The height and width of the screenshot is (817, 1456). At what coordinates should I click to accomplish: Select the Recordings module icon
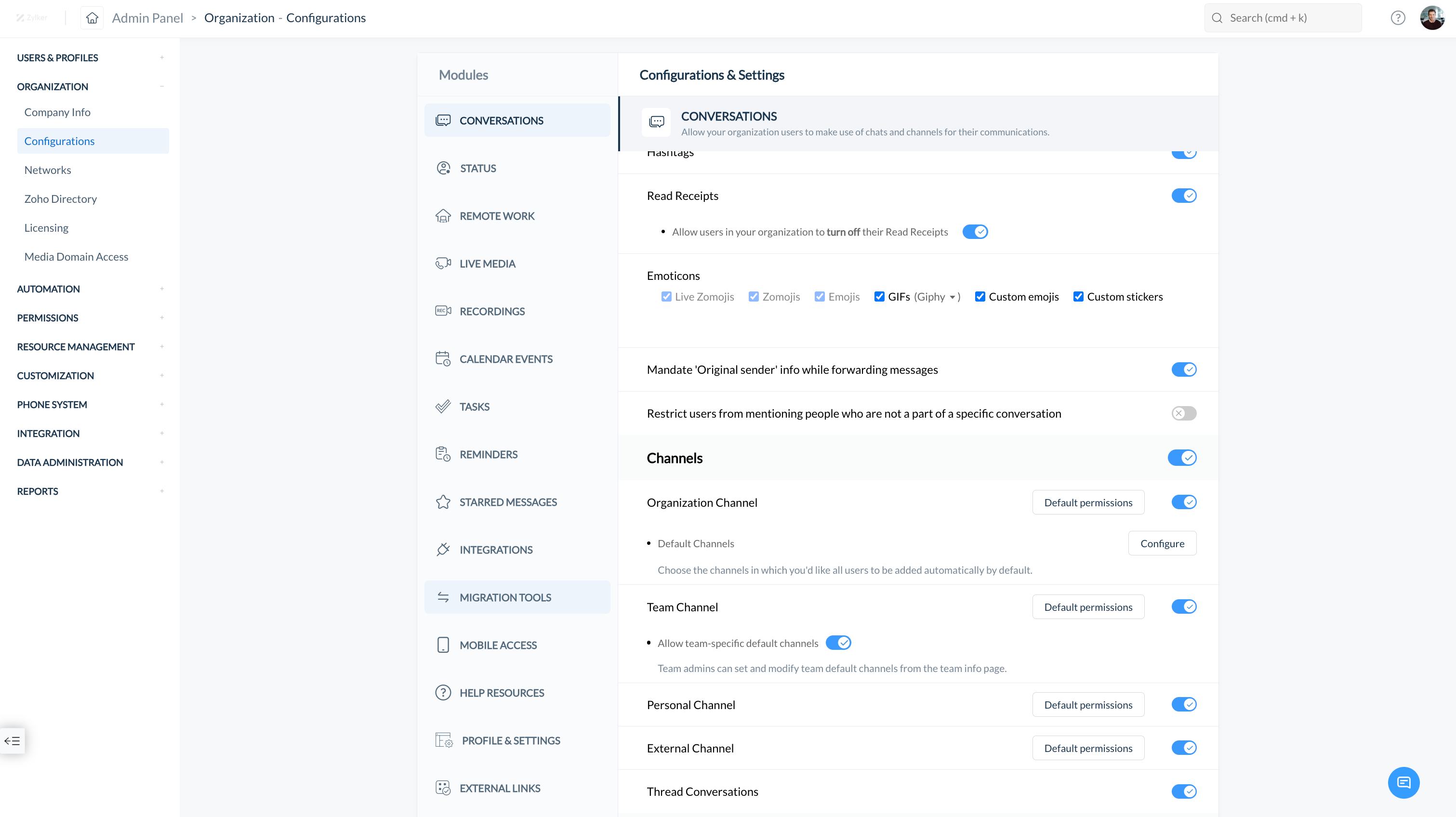click(443, 311)
